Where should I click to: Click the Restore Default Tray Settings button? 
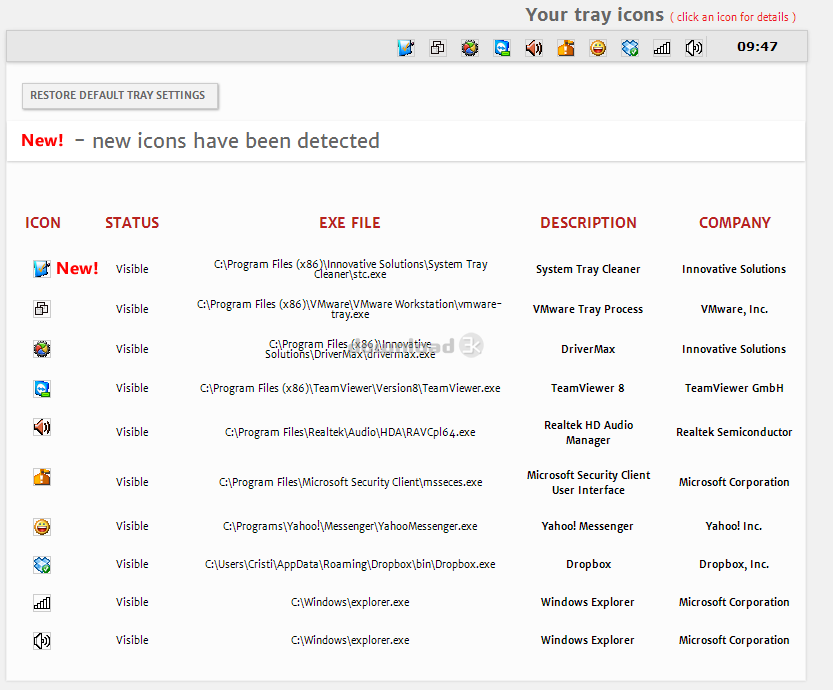tap(120, 96)
